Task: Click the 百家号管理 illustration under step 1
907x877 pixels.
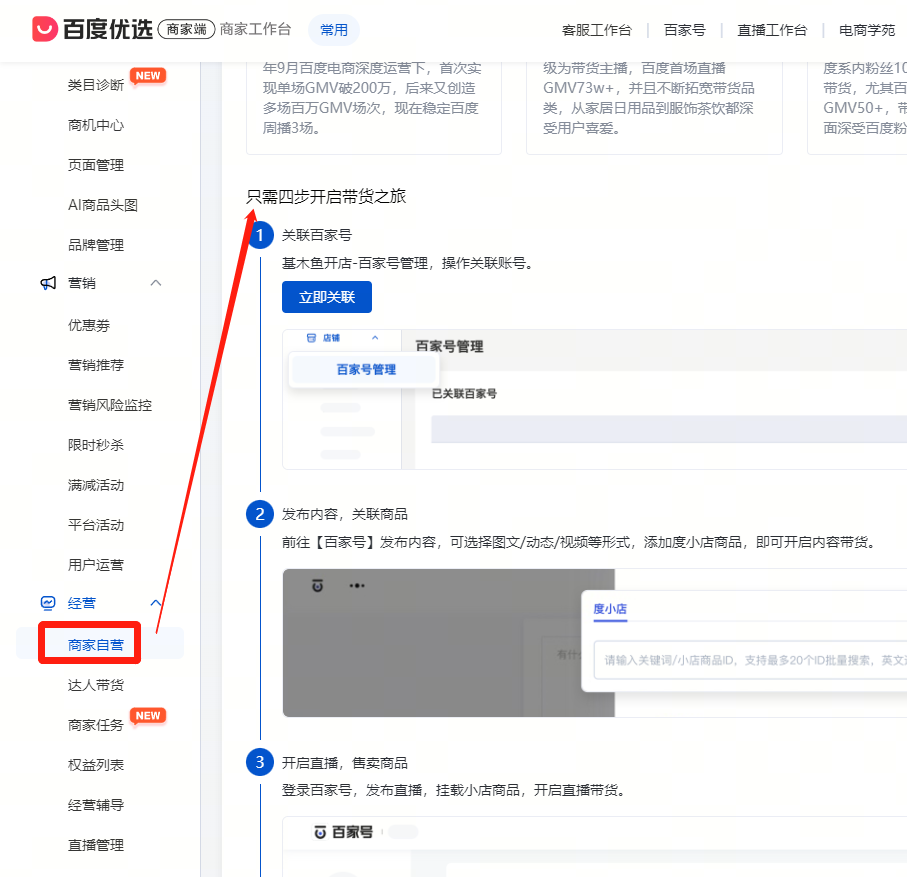Action: [595, 399]
